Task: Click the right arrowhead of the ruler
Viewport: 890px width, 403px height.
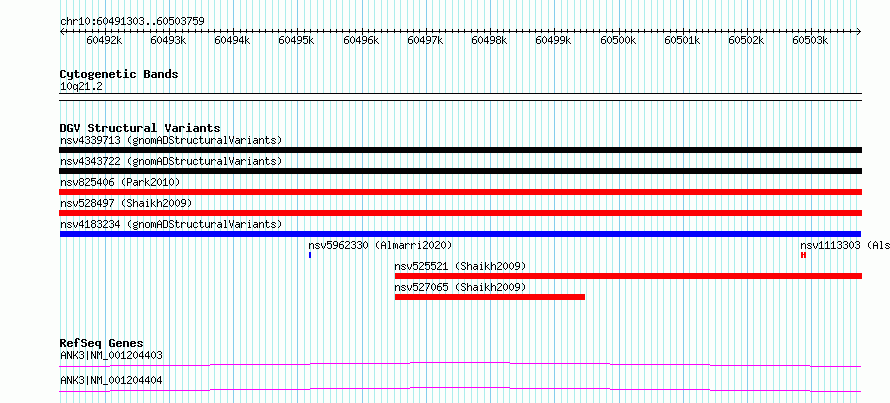Action: click(x=859, y=31)
